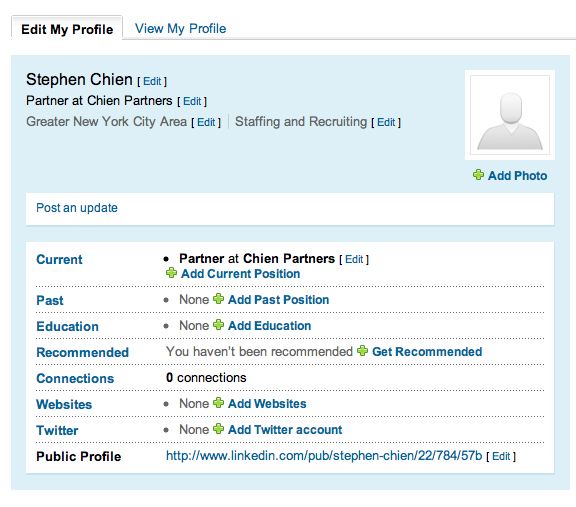The image size is (576, 507).
Task: Open the Add Current Position link
Action: pos(241,274)
